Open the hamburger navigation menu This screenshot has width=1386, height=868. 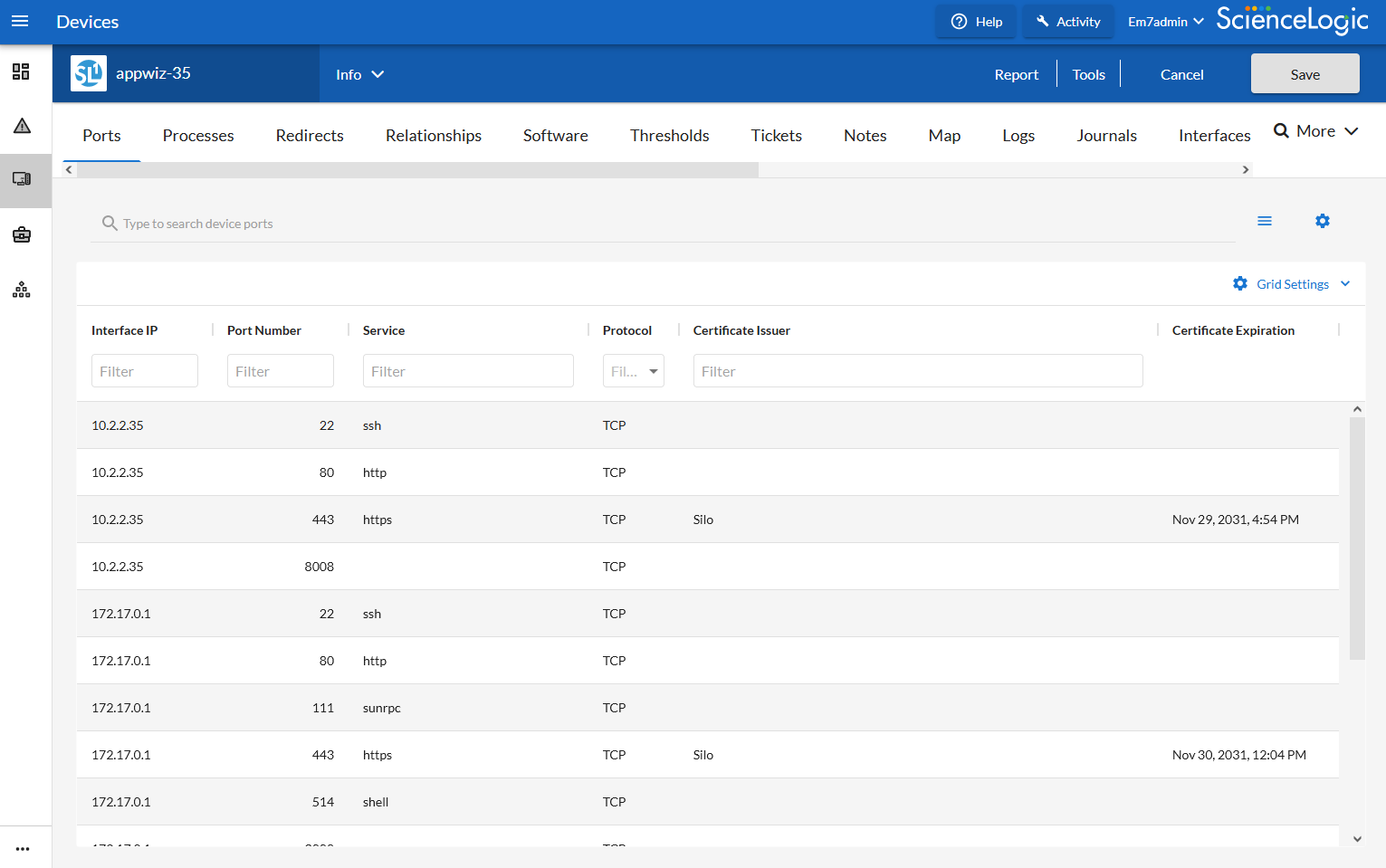pos(20,21)
